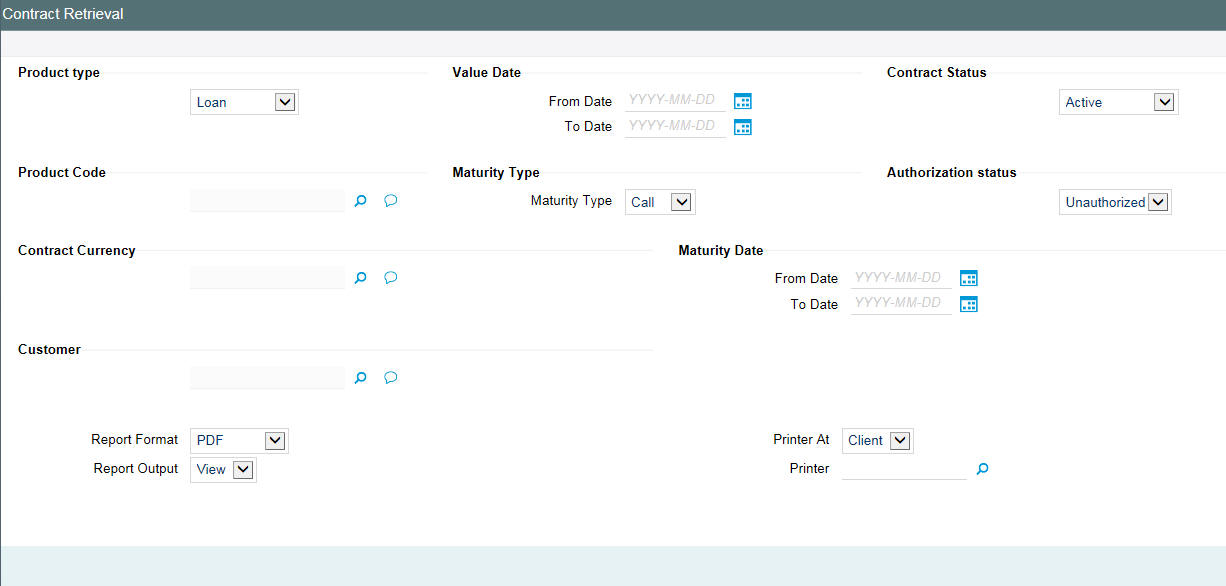Click the Customer input field
The width and height of the screenshot is (1226, 586).
pyautogui.click(x=267, y=377)
